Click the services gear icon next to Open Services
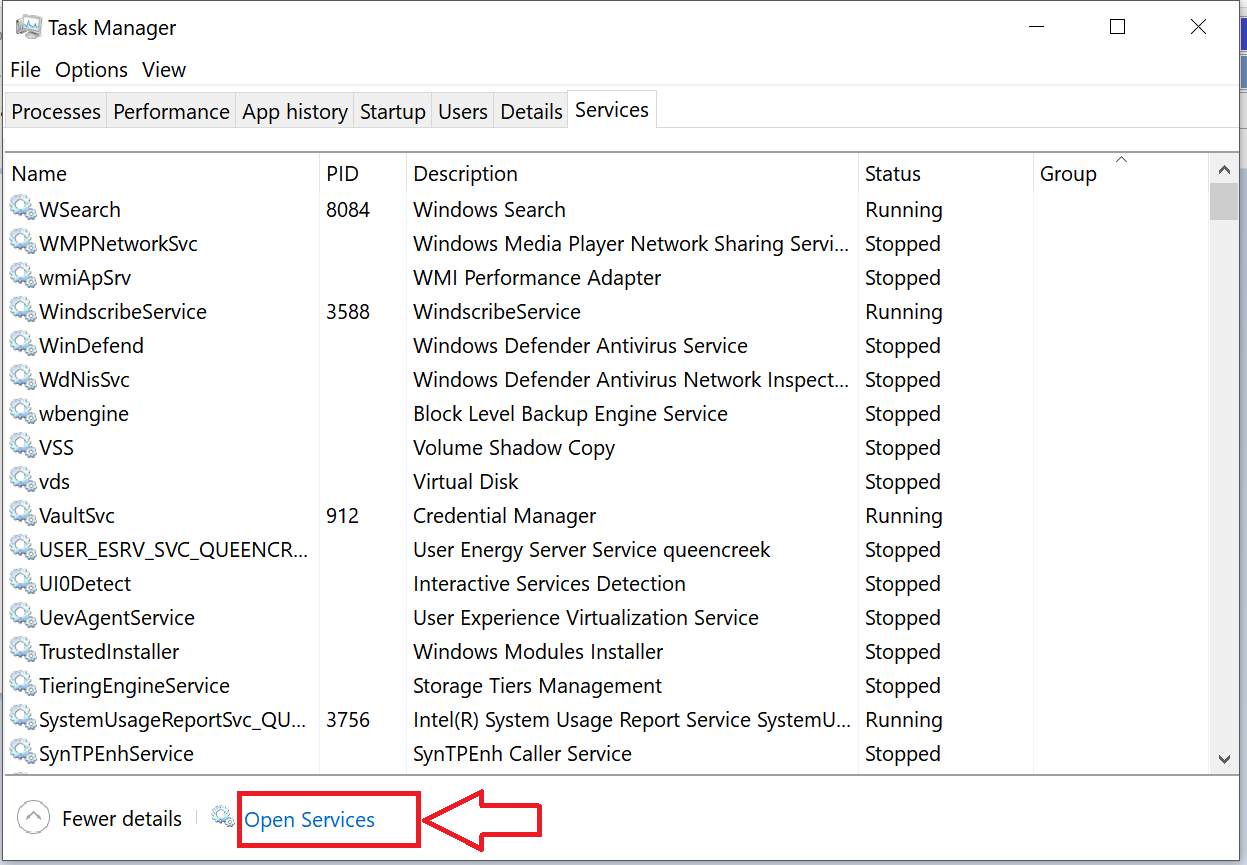This screenshot has width=1247, height=865. [223, 818]
